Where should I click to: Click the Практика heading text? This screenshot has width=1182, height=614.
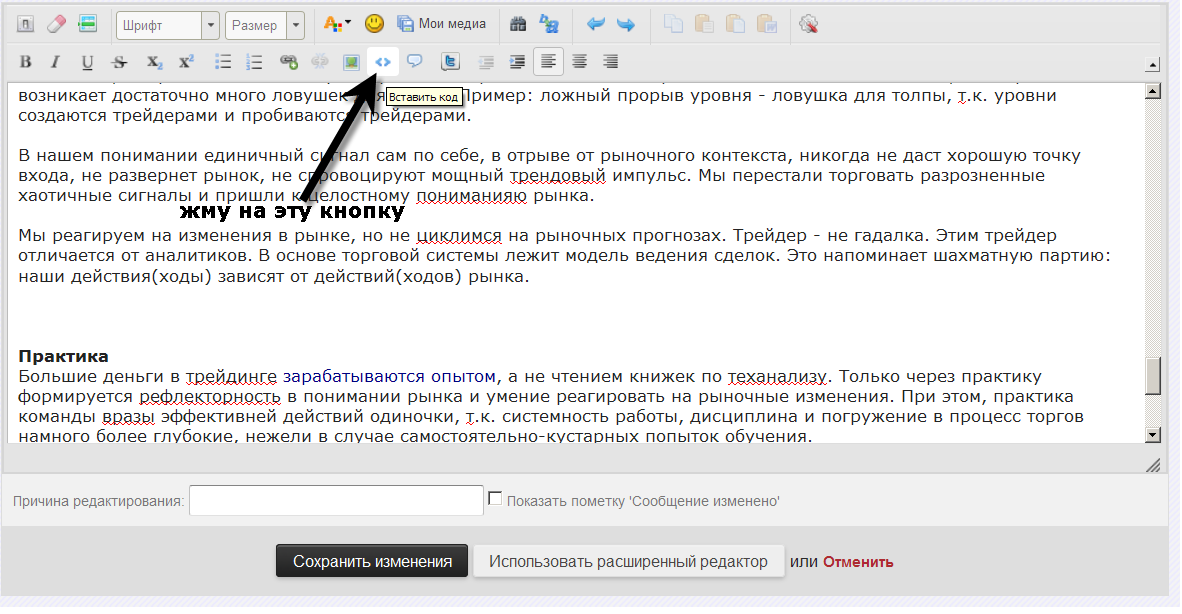click(x=63, y=356)
